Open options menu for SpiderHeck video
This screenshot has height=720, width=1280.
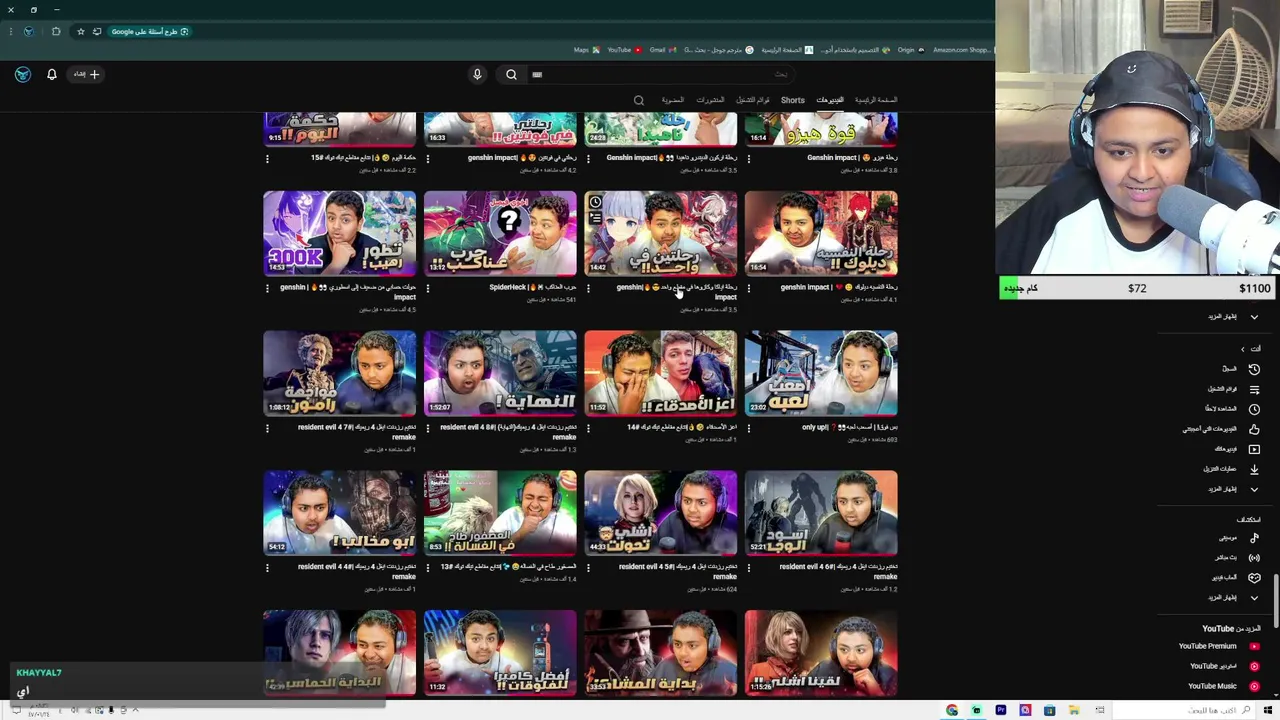pos(427,288)
